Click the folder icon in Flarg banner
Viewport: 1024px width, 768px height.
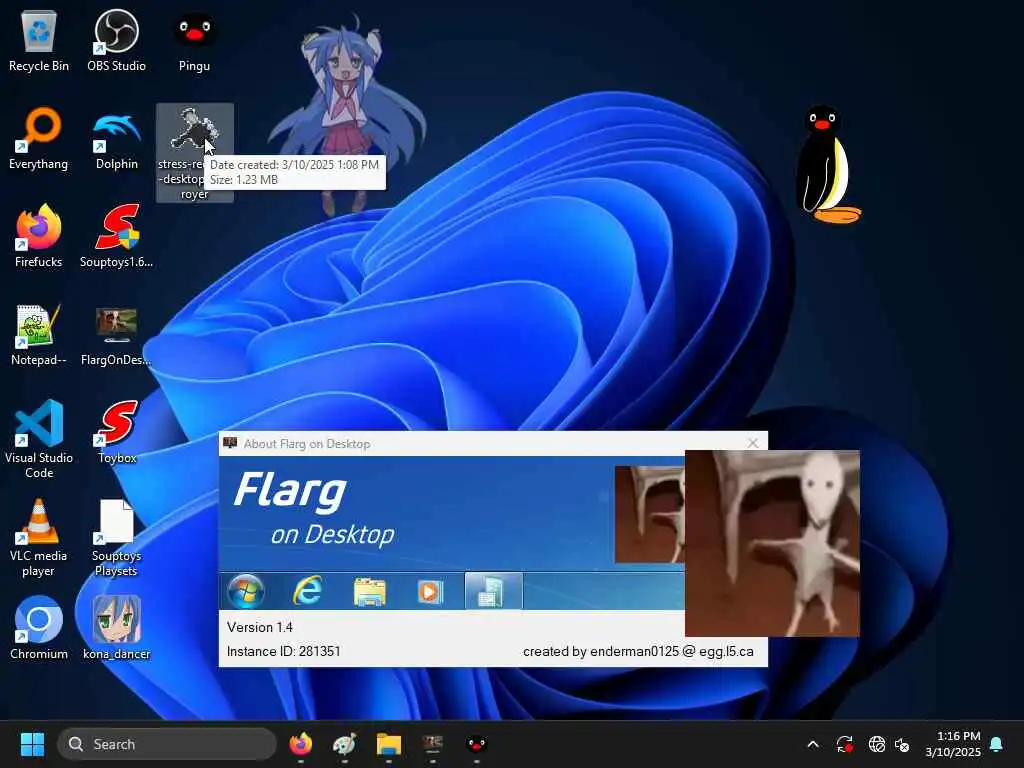pos(370,592)
